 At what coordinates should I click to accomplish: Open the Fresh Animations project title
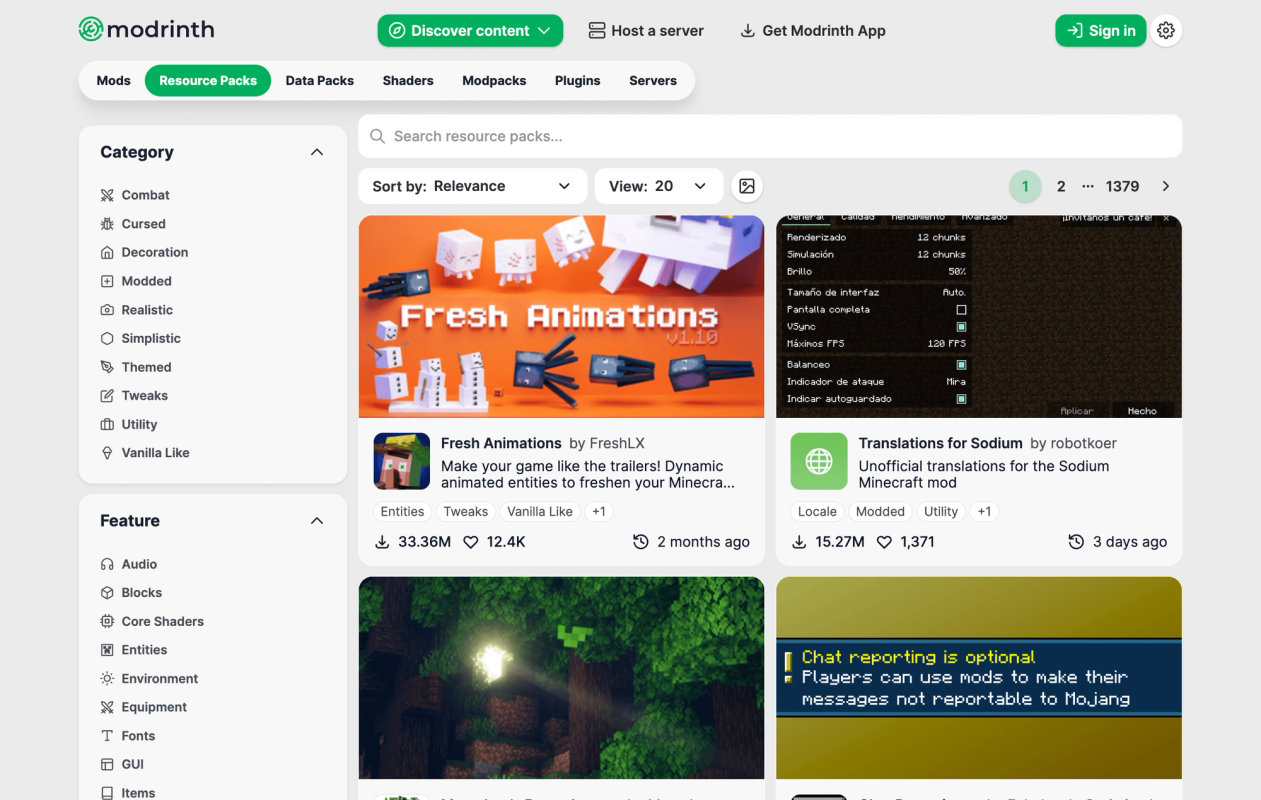click(501, 443)
